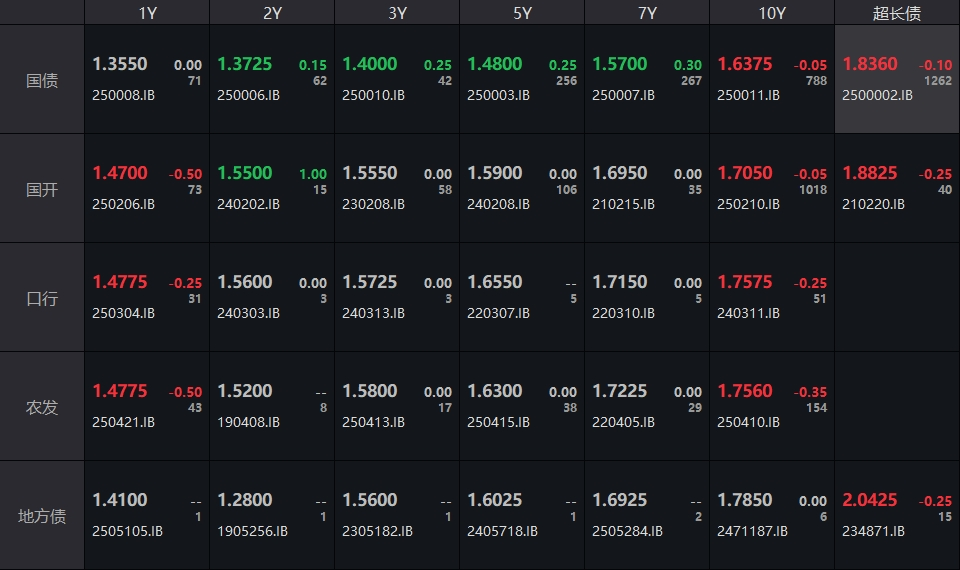Open bond code 190408.IB
Screen dimensions: 960x570
pyautogui.click(x=249, y=422)
